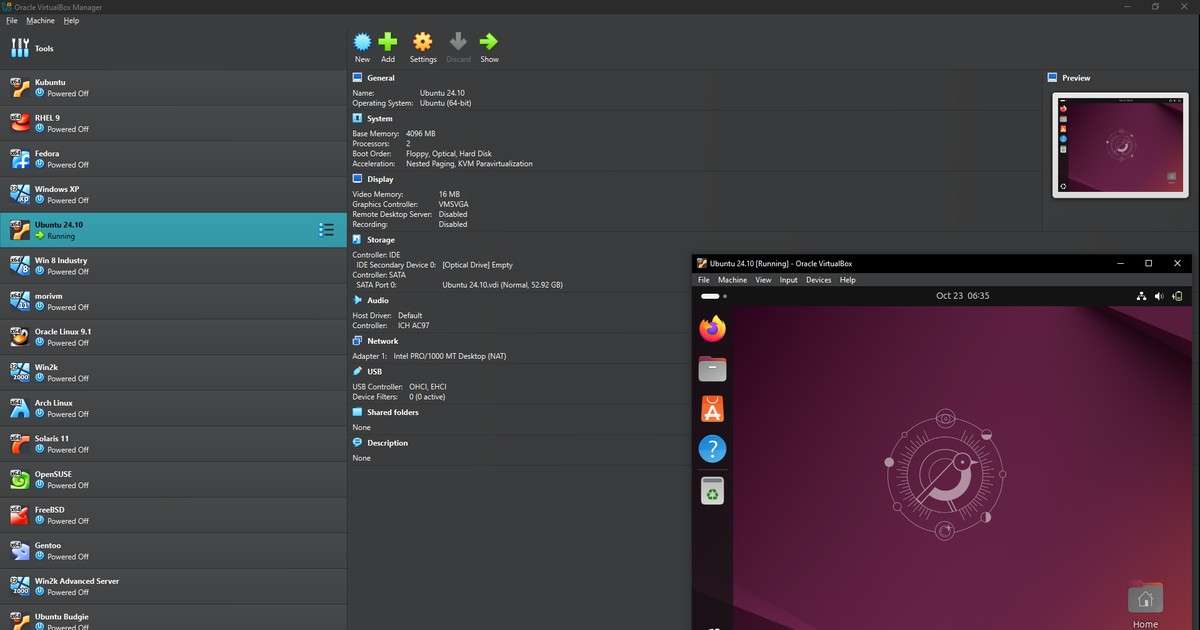Select the RHEL 9 virtual machine

[x=173, y=123]
